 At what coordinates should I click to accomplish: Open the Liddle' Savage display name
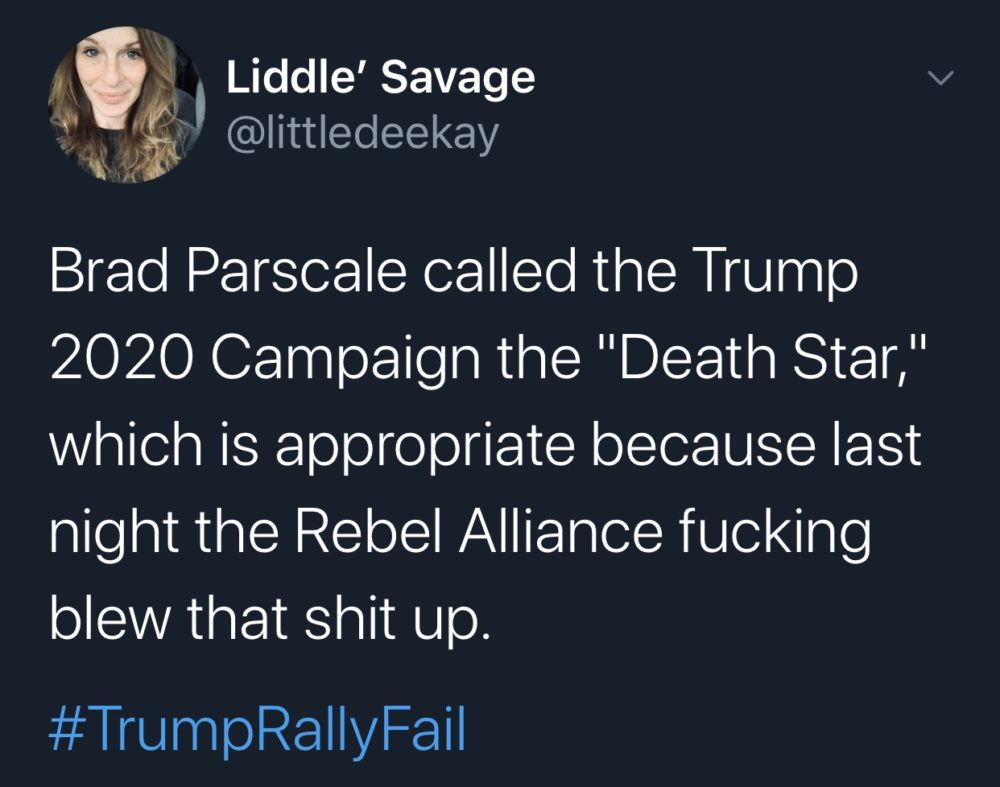(380, 78)
